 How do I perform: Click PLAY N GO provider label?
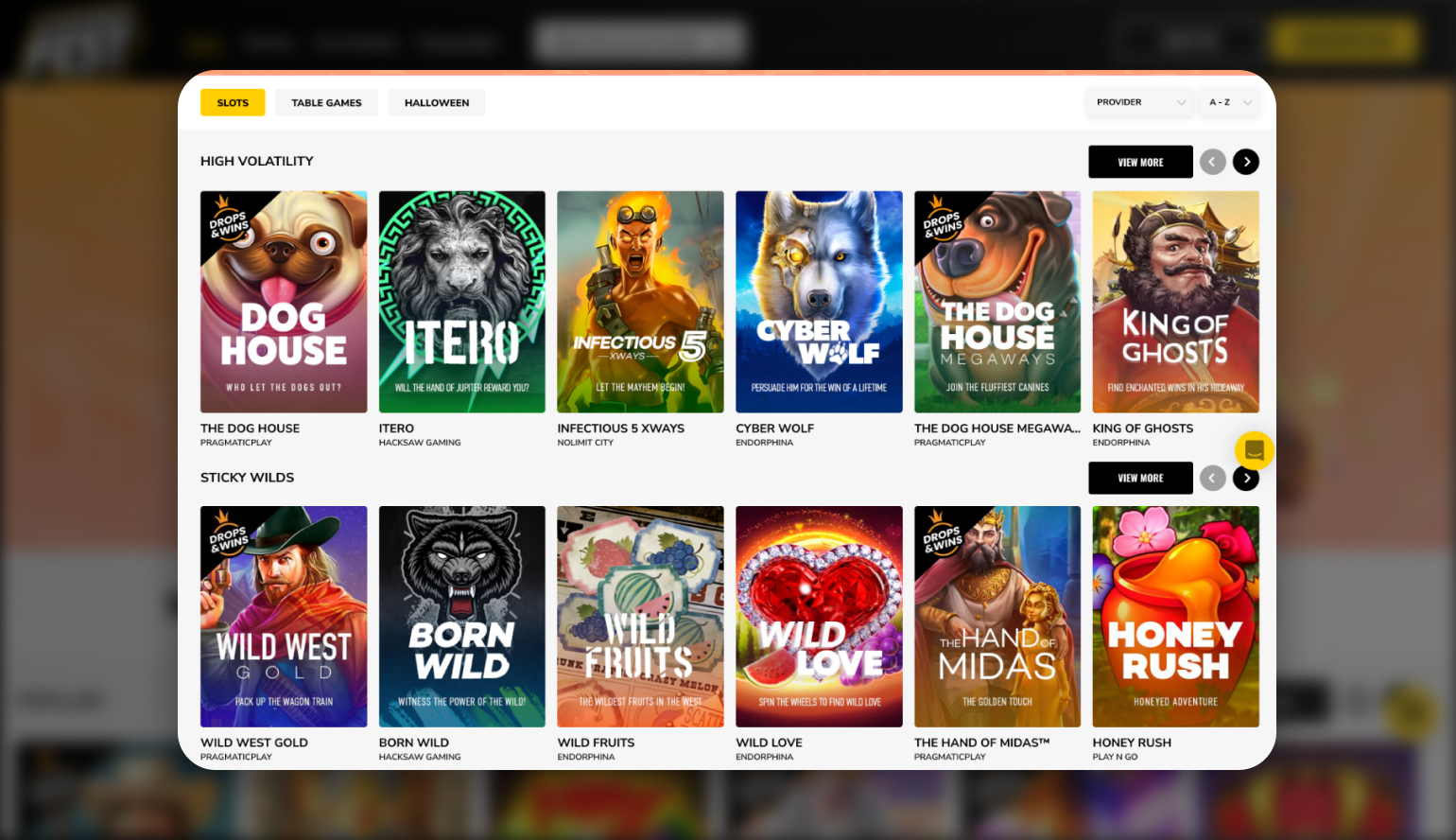click(1115, 757)
